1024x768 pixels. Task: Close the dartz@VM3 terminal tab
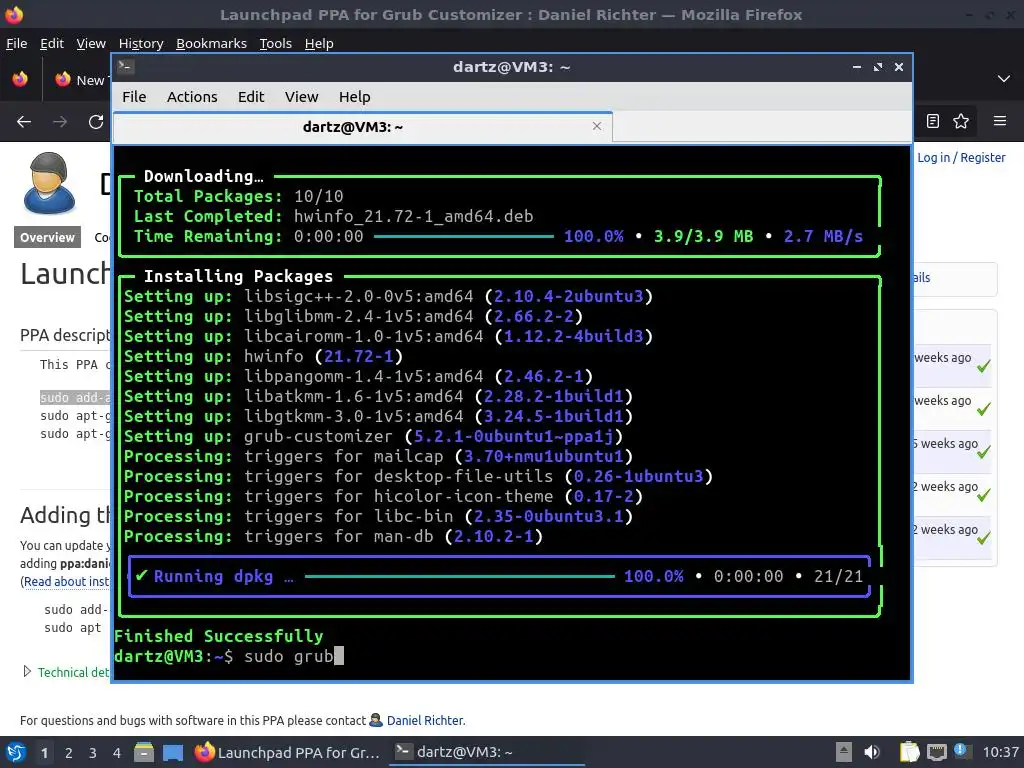(596, 126)
